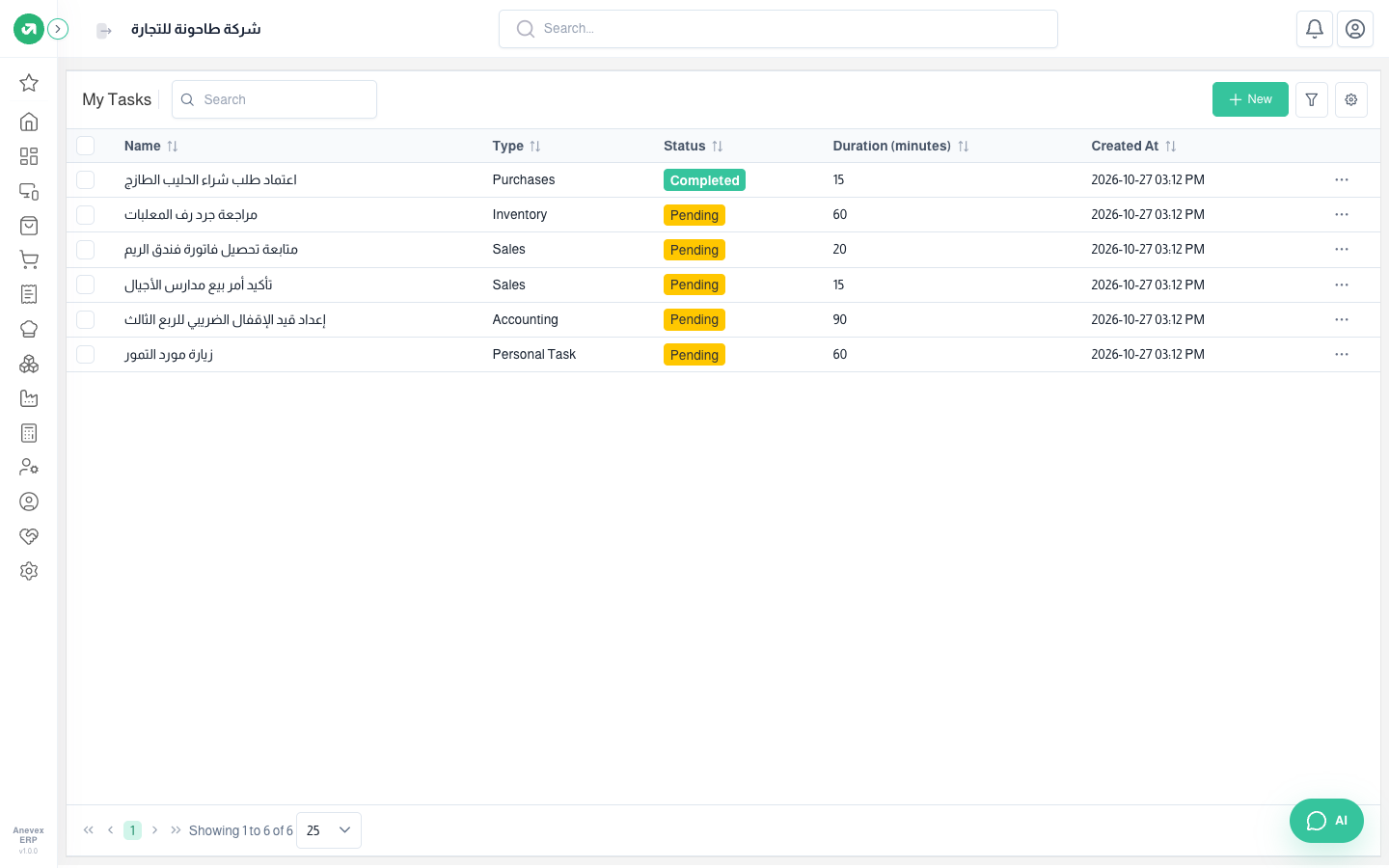1389x868 pixels.
Task: Jump to the last page arrow
Action: [176, 830]
